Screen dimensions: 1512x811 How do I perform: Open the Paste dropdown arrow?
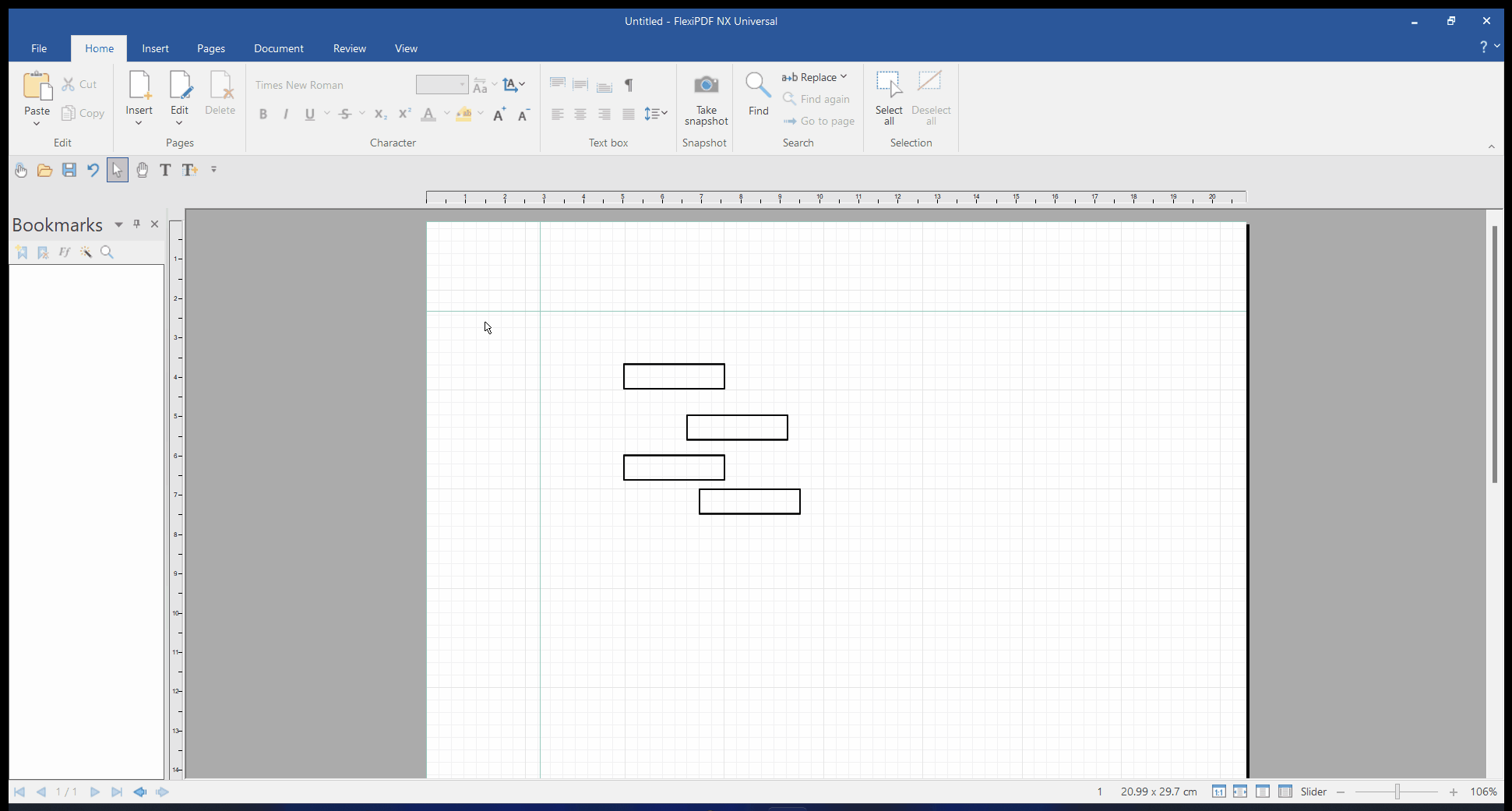coord(37,124)
